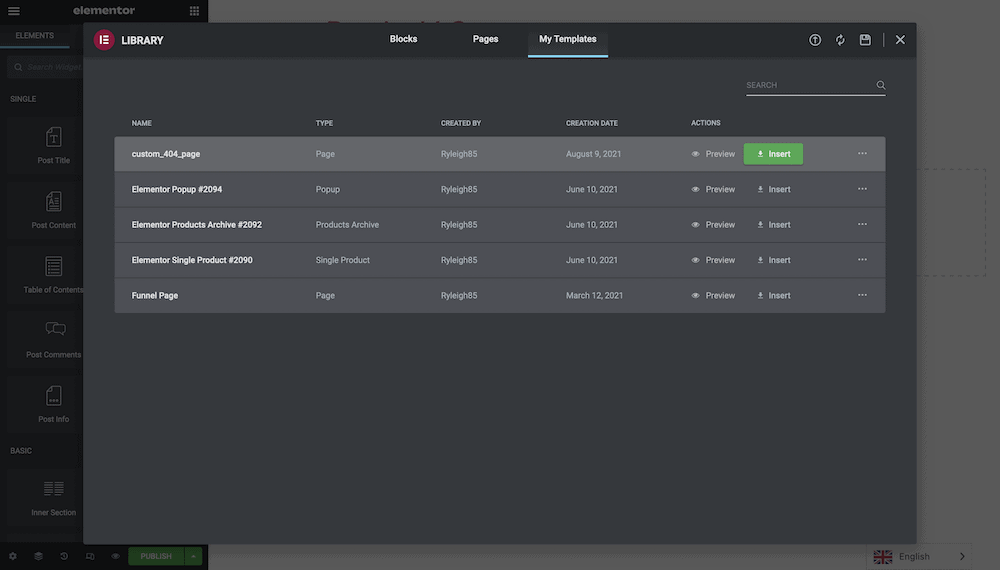
Task: Open the History icon
Action: click(x=64, y=556)
